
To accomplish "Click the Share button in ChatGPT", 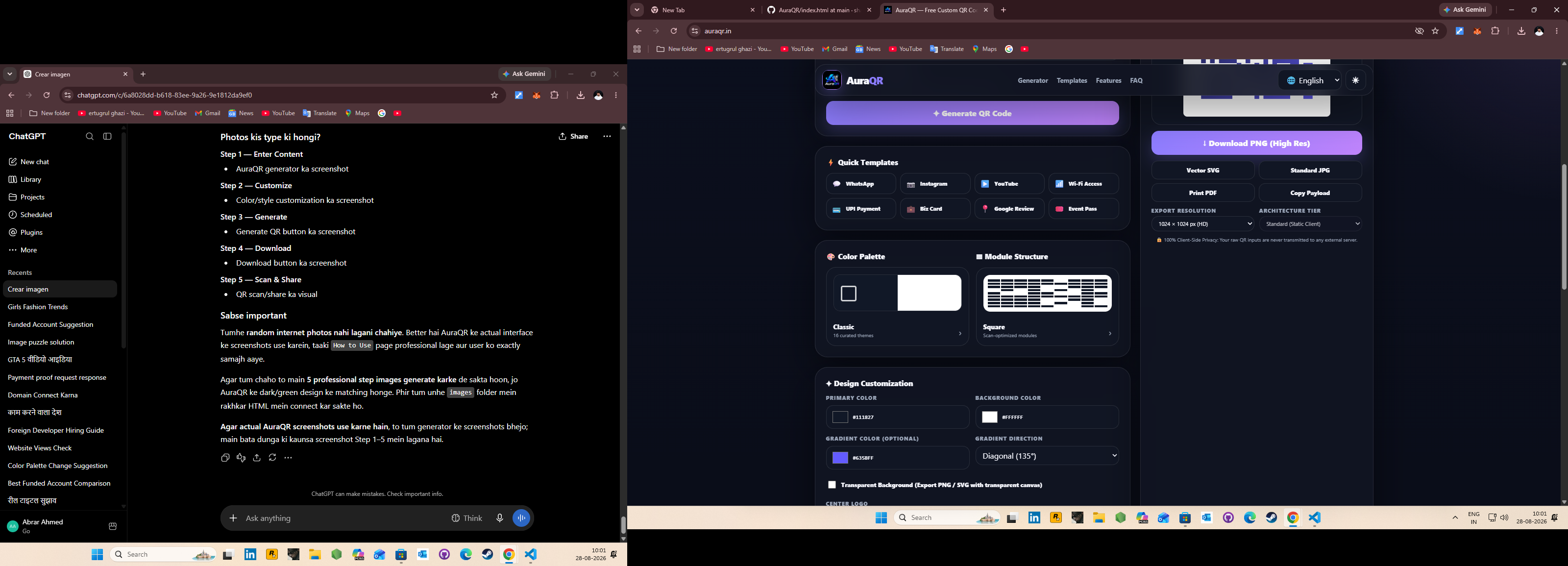I will (x=573, y=136).
